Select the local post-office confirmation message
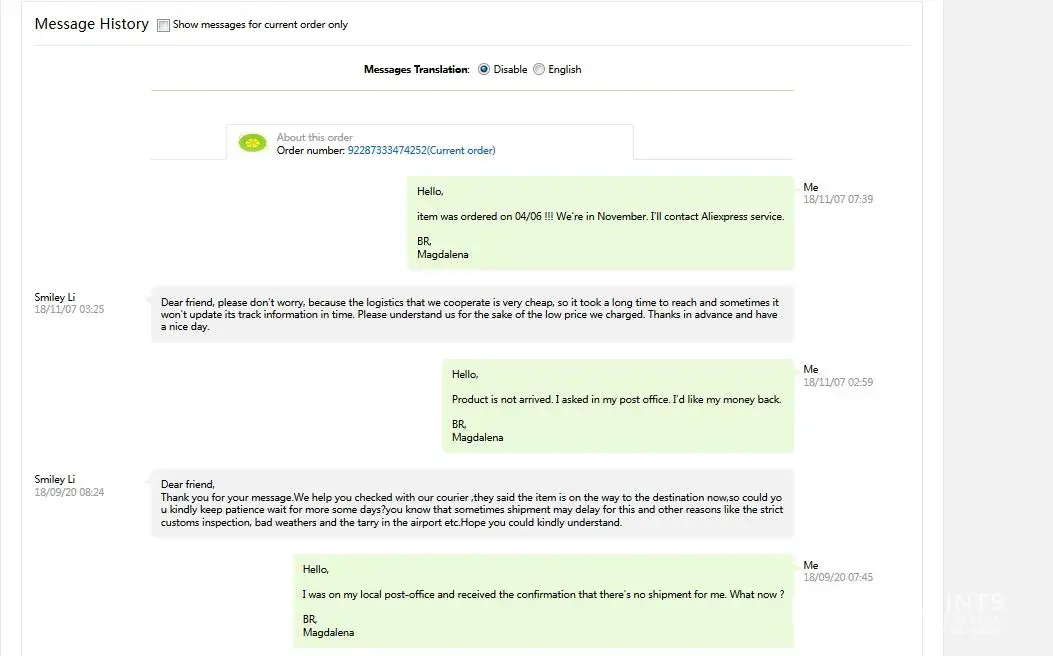The height and width of the screenshot is (656, 1053). tap(543, 595)
